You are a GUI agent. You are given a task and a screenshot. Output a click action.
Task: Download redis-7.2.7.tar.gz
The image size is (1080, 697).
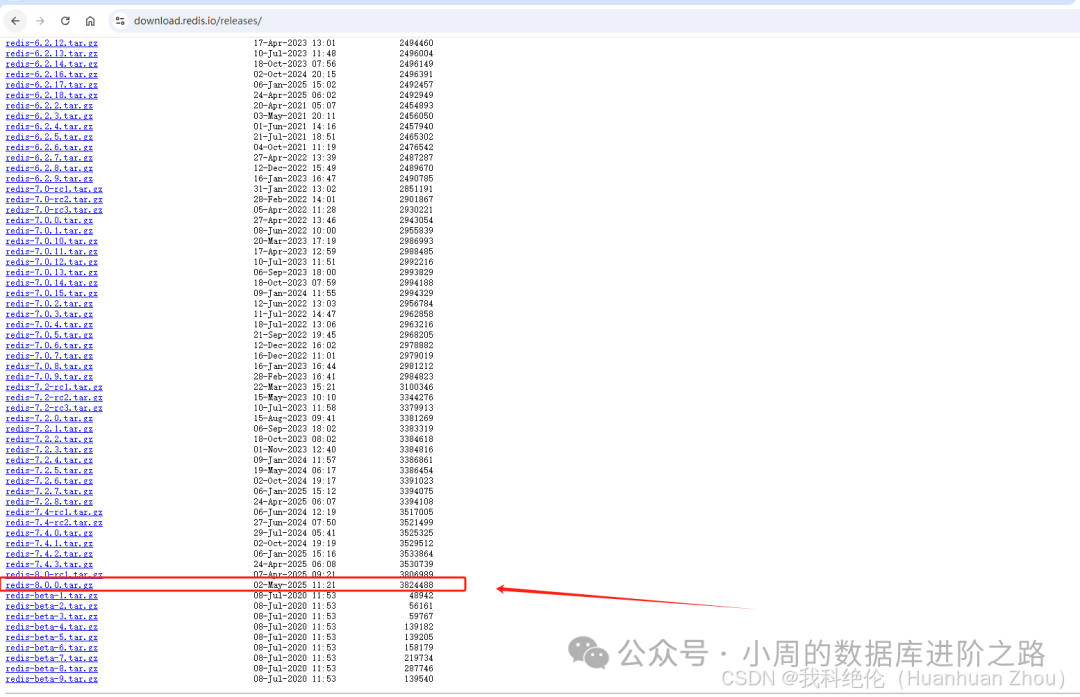click(x=49, y=491)
